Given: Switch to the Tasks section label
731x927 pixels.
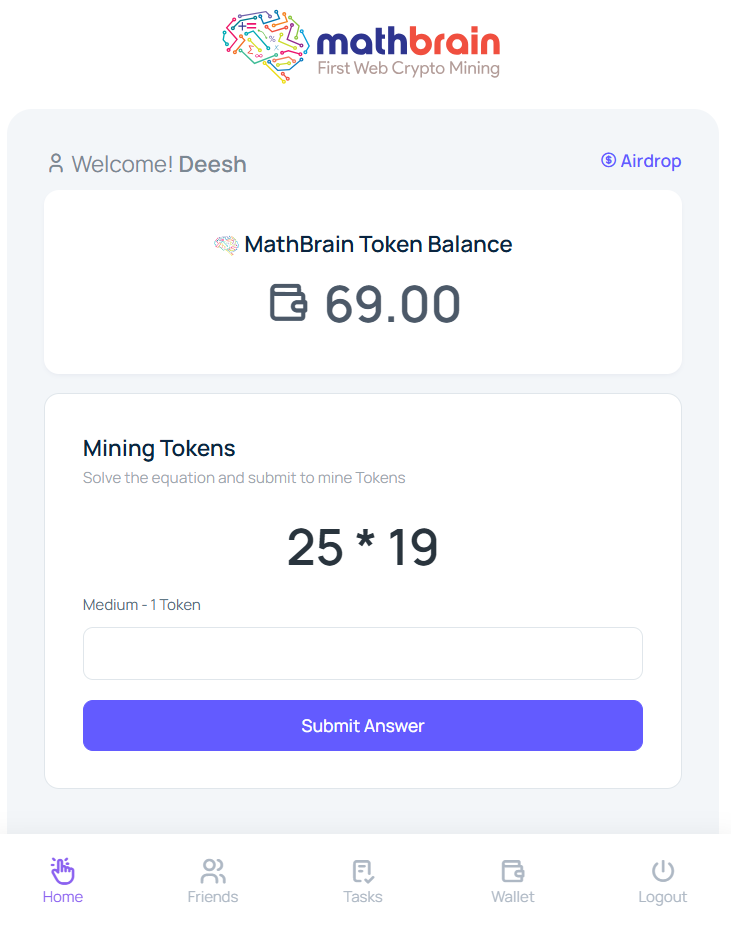Looking at the screenshot, I should (362, 897).
